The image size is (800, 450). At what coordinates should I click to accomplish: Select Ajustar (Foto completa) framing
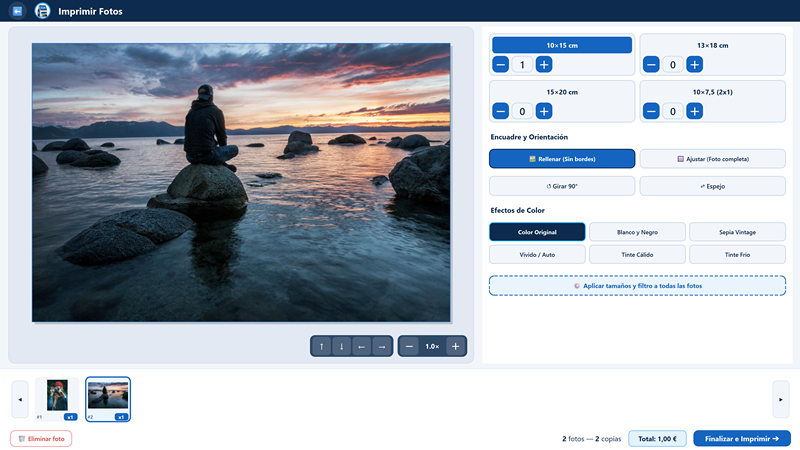pos(712,159)
